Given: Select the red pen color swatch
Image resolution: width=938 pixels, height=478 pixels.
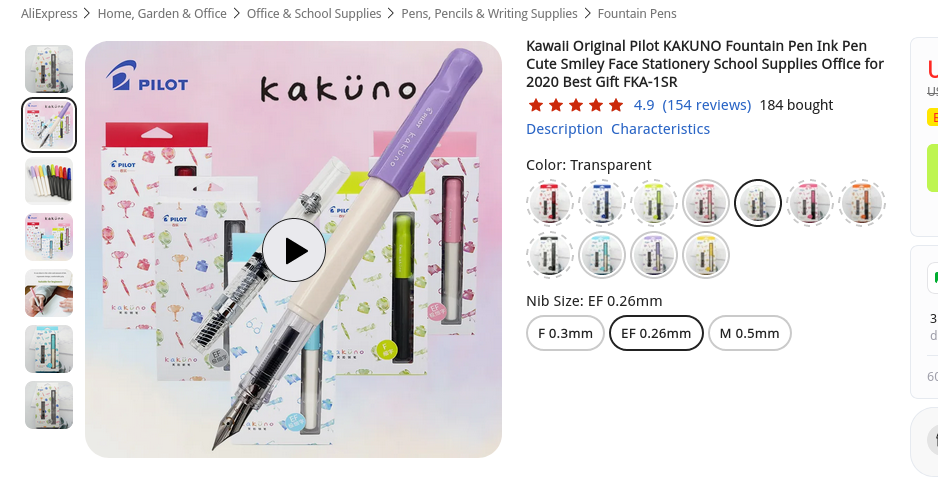Looking at the screenshot, I should (550, 203).
